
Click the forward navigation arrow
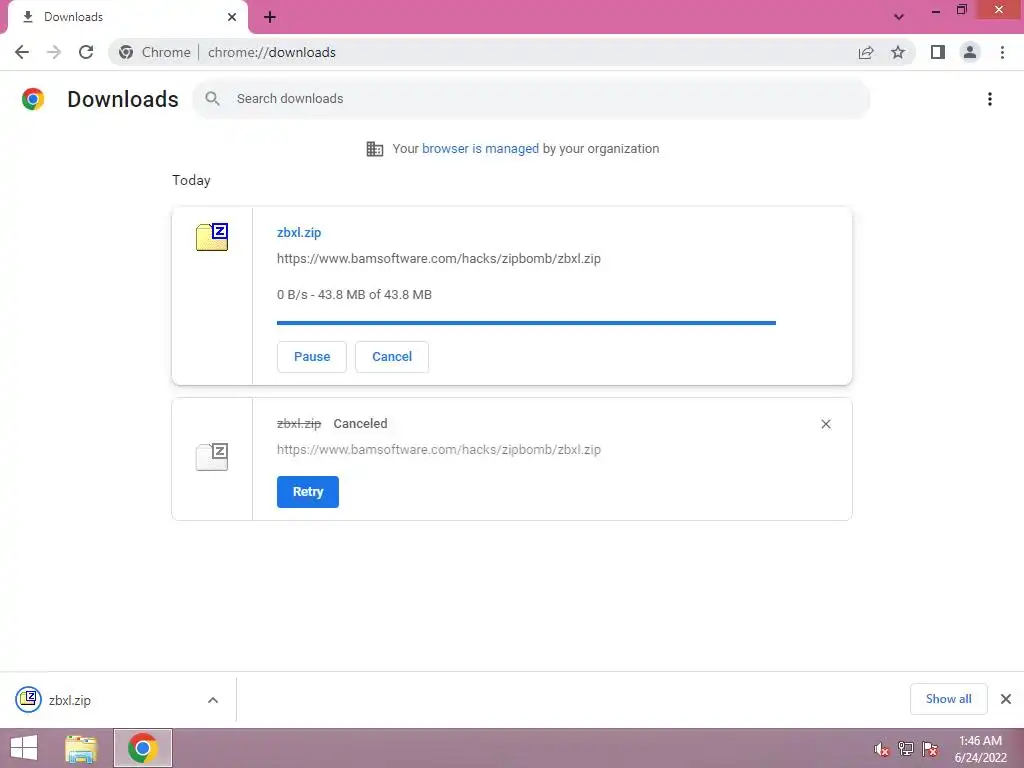(54, 52)
